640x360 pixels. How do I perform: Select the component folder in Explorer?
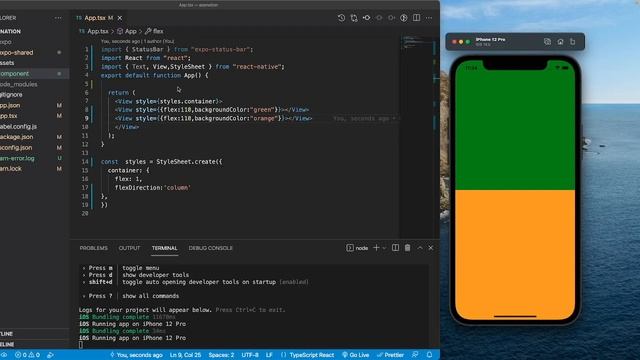tap(33, 73)
